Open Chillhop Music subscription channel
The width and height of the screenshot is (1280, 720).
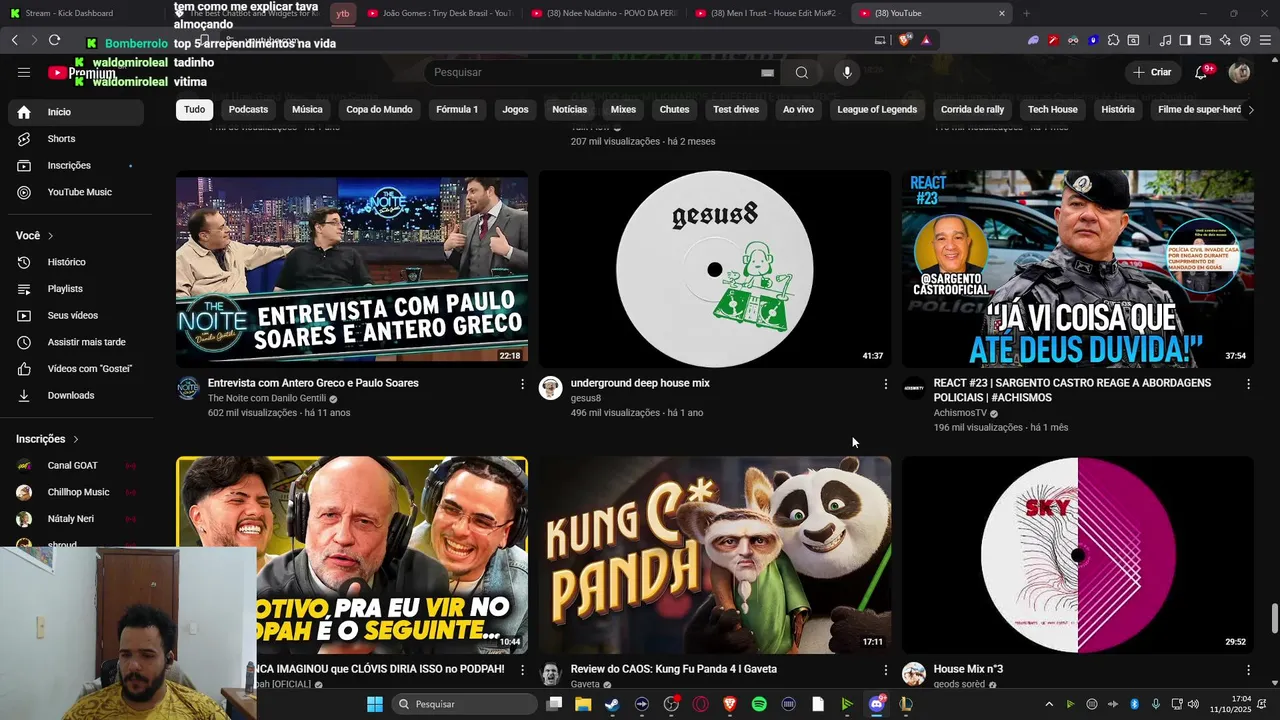76,492
